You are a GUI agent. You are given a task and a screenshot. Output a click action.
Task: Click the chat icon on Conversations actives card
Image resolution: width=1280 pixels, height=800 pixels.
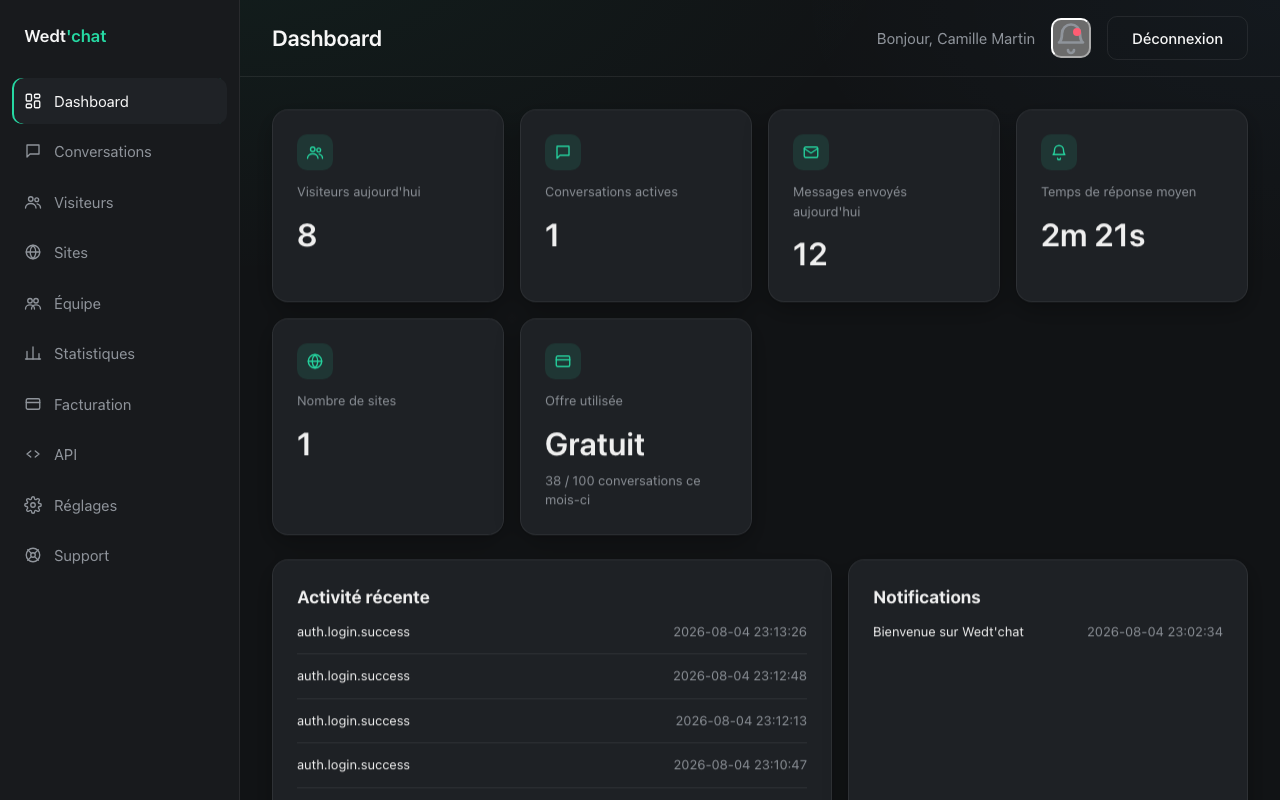click(563, 152)
